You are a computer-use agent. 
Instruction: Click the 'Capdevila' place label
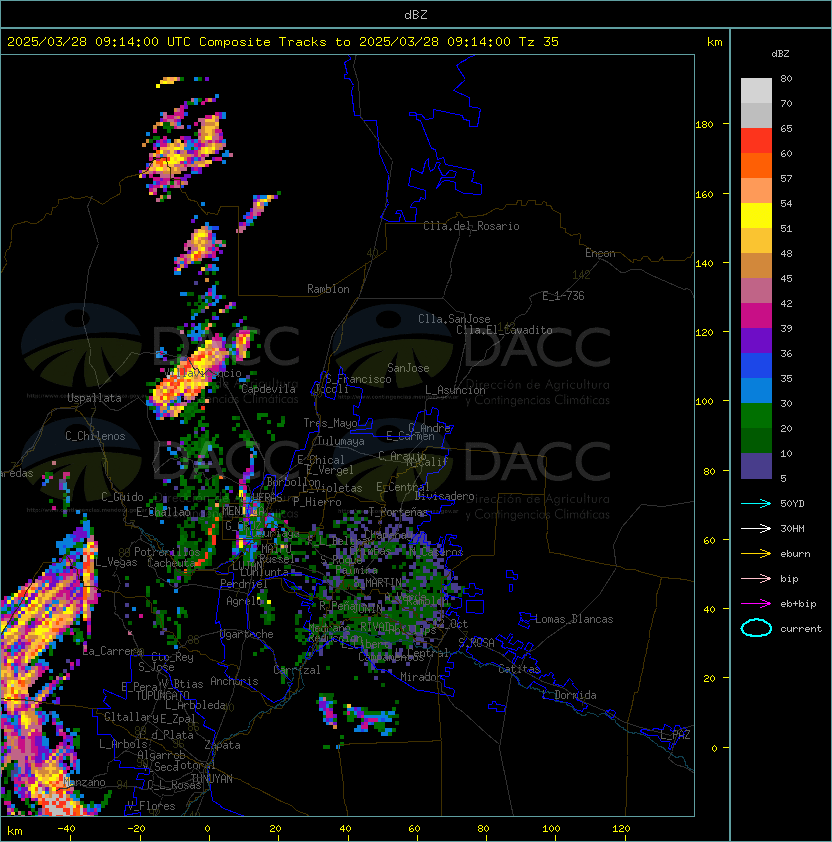click(x=268, y=389)
